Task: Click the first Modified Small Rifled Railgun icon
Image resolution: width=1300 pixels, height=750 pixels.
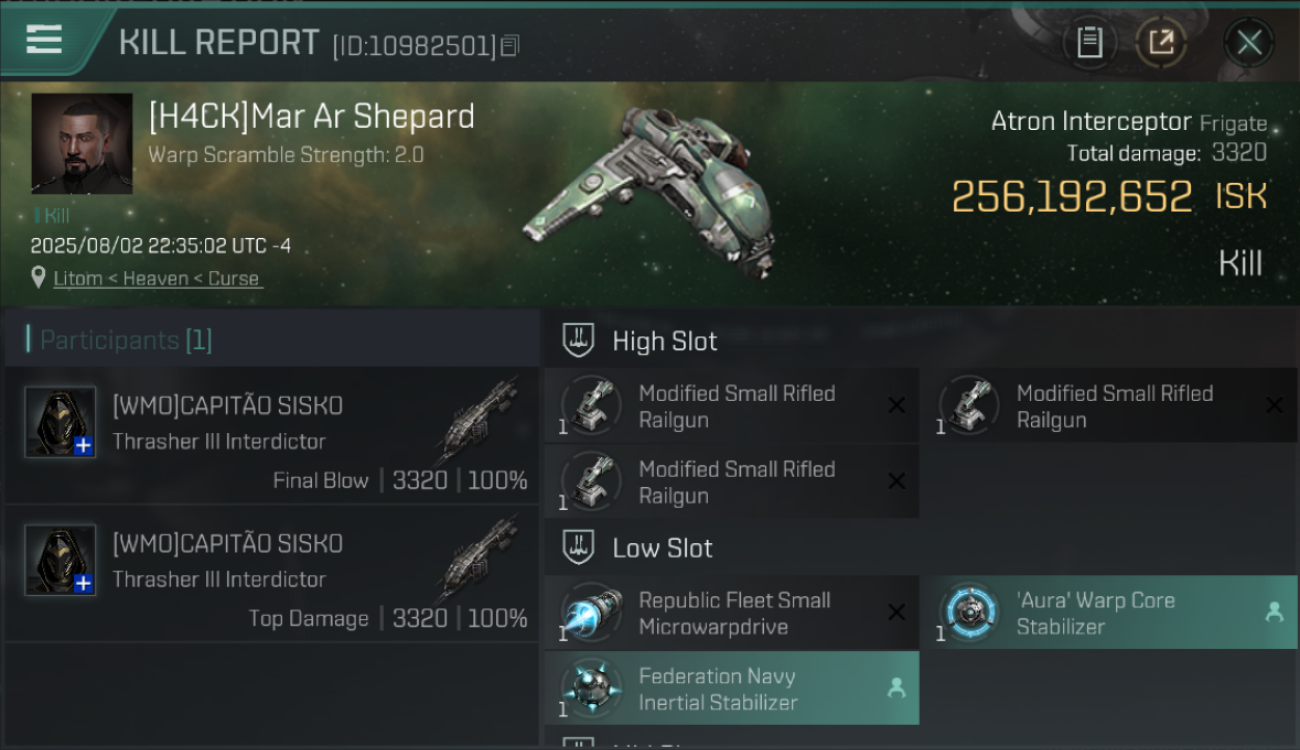Action: point(591,406)
